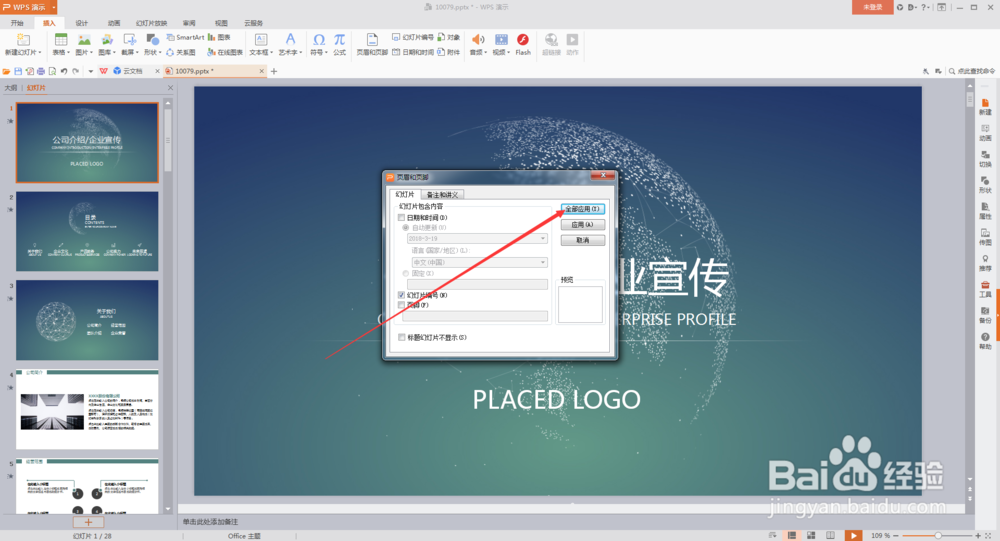
Task: Select slide 3 thumbnail 关于我们
Action: (87, 320)
